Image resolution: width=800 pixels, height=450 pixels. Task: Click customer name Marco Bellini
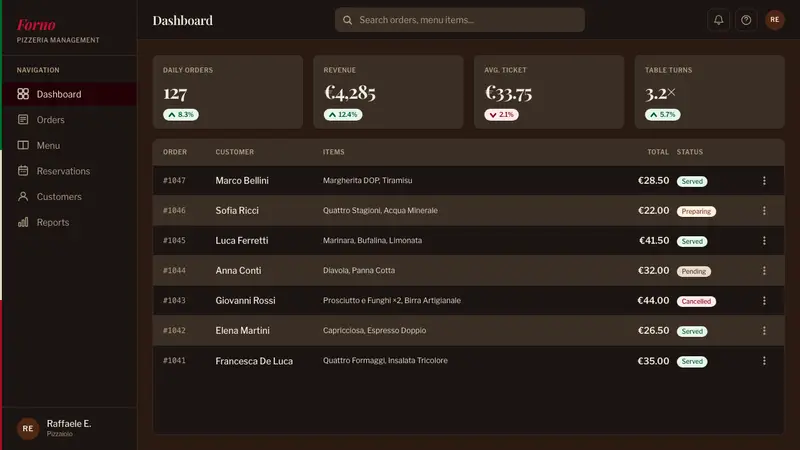point(242,181)
